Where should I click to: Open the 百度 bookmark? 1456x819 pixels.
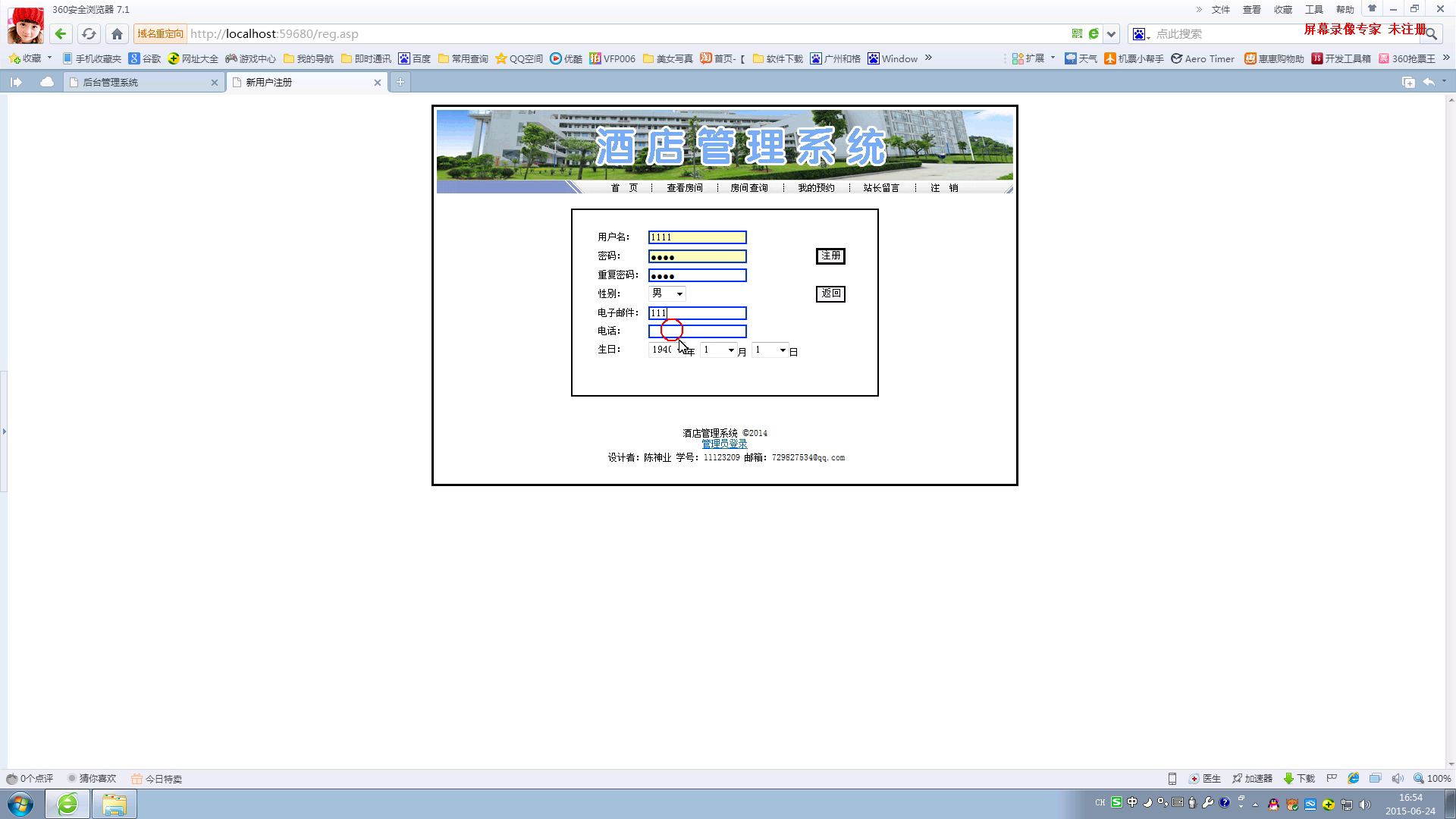point(415,58)
